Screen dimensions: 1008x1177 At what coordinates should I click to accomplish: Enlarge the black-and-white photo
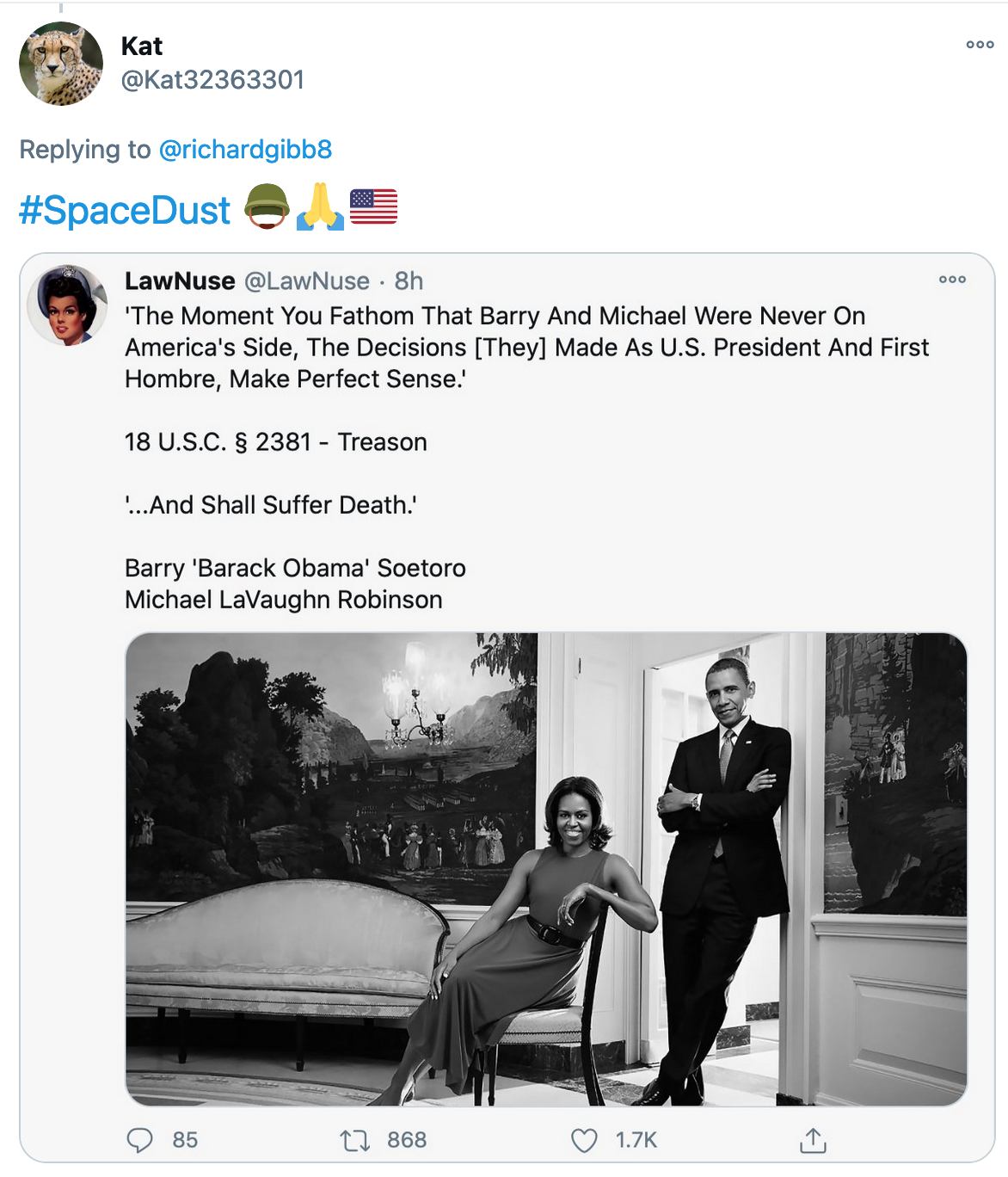546,869
